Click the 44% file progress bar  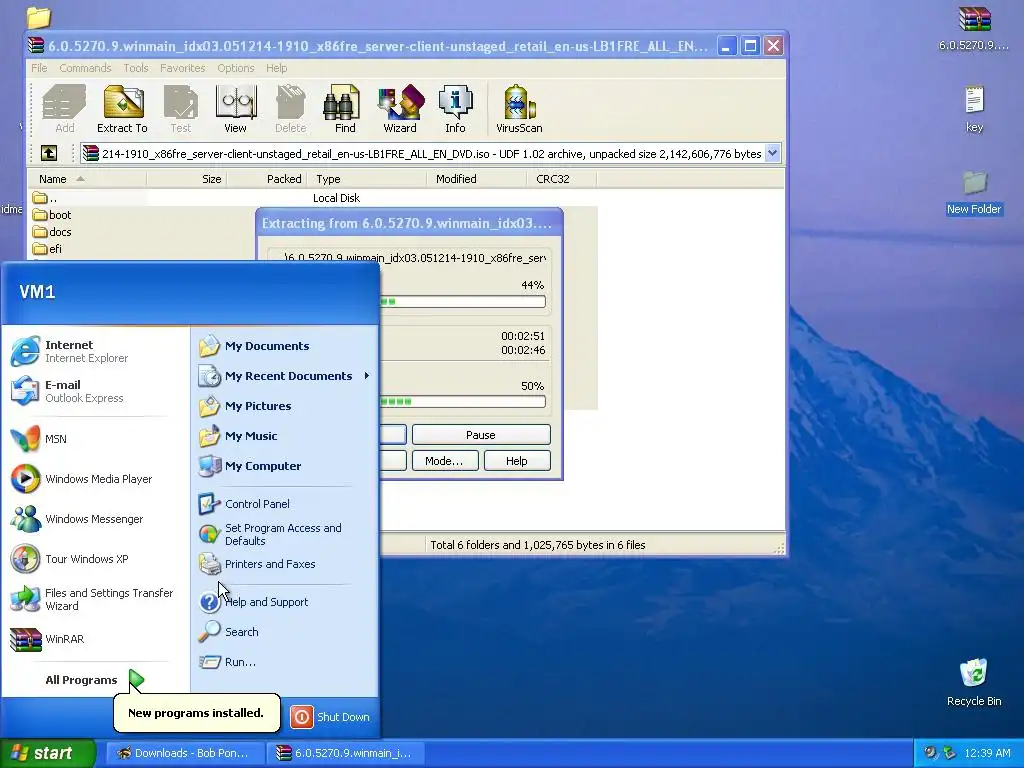pos(462,302)
